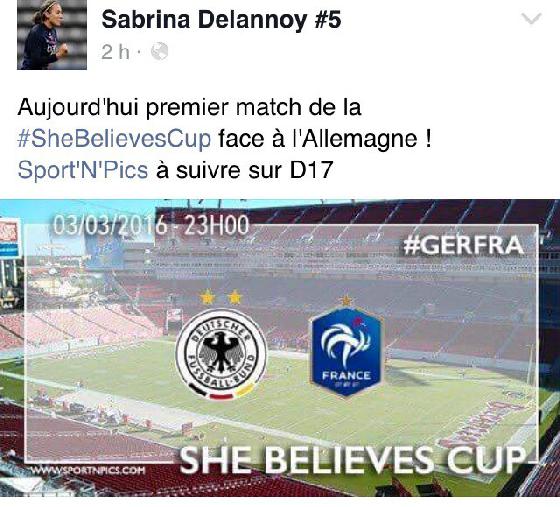Open the Sabrina Delannoy #5 page name

tap(221, 20)
